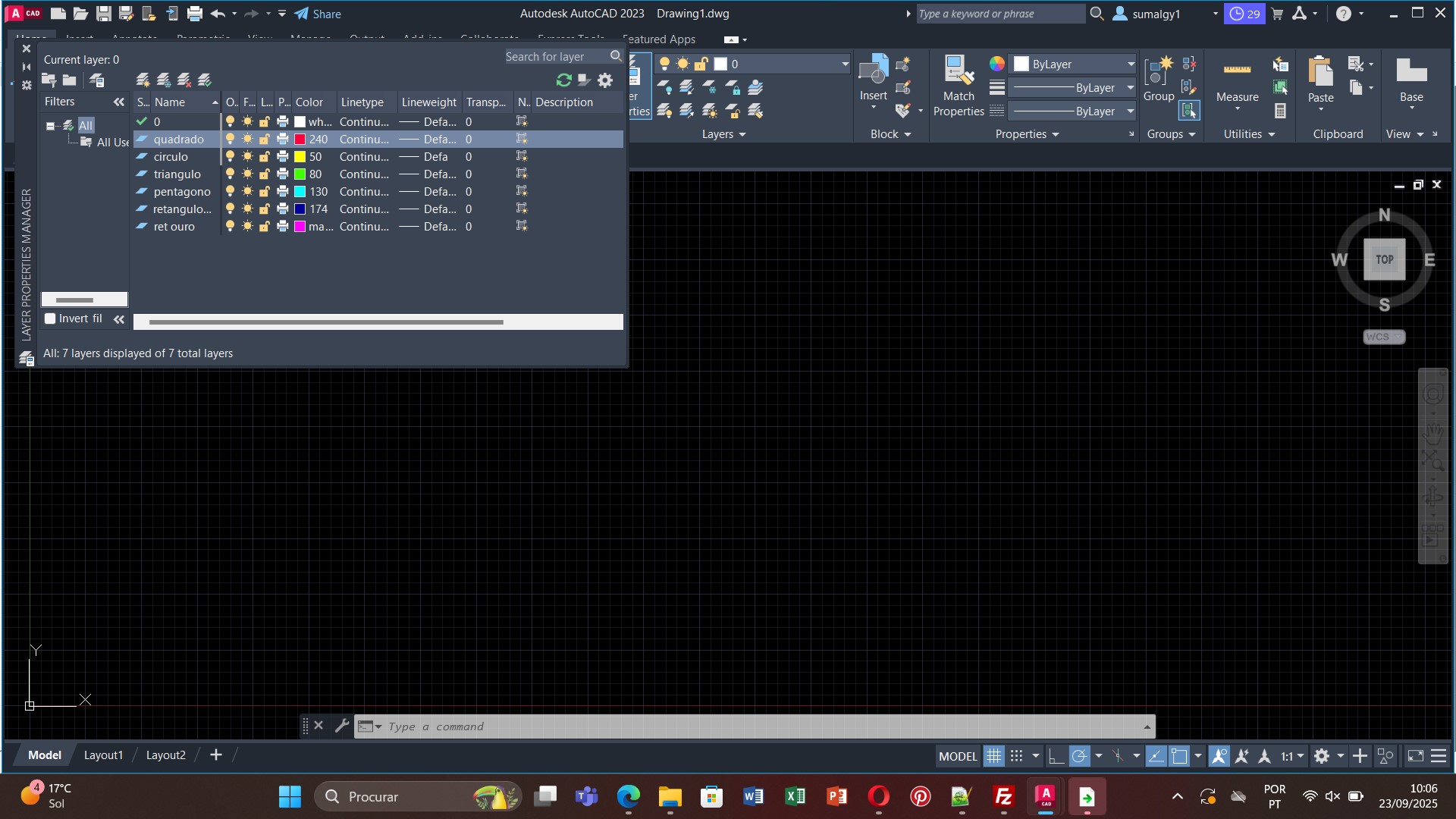
Task: Click the New Layer icon
Action: tap(143, 80)
